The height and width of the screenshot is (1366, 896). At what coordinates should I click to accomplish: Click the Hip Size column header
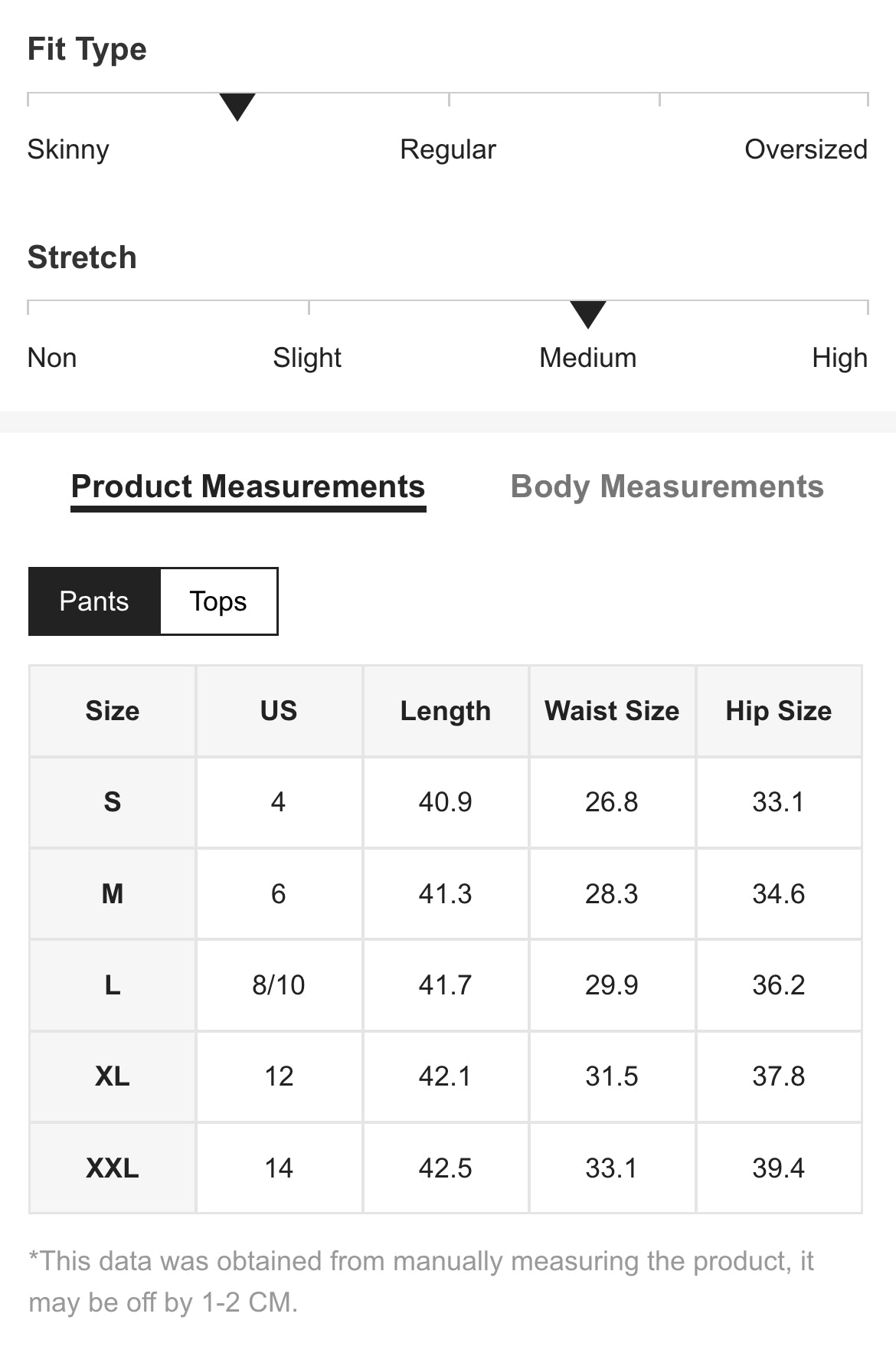pos(778,711)
